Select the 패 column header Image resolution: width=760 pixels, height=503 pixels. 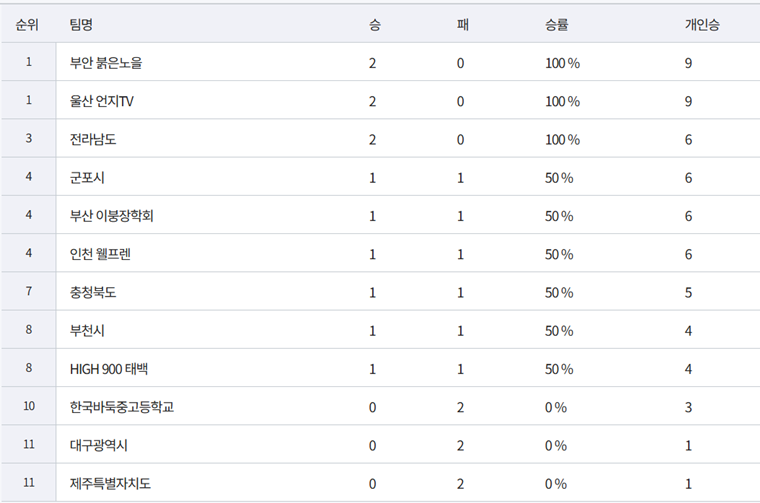[x=462, y=24]
